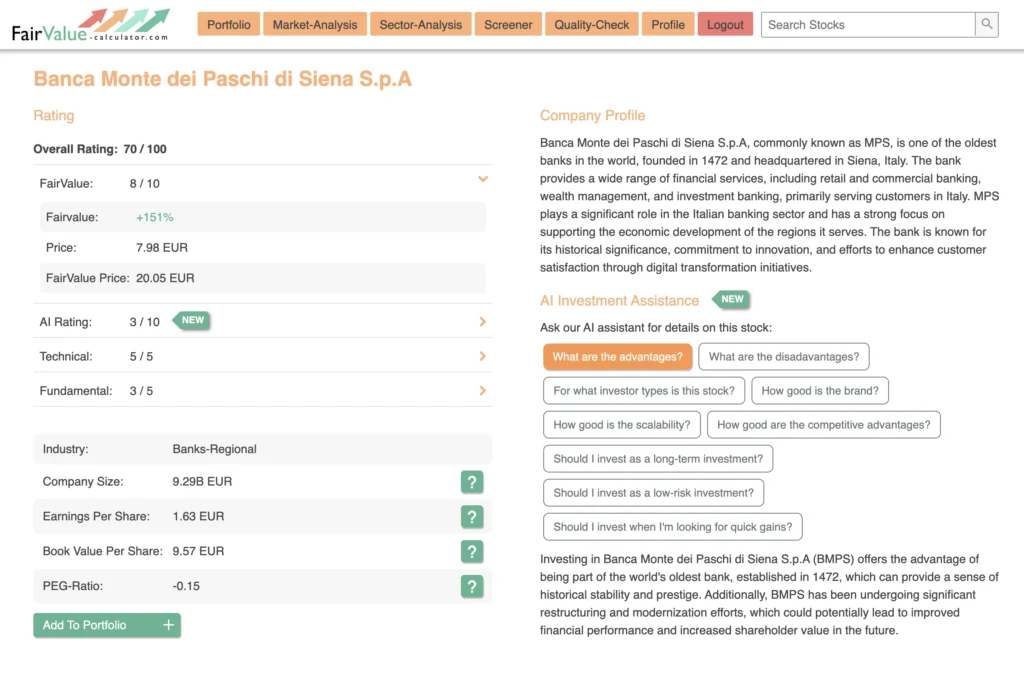
Task: Click the magnifying glass search icon
Action: [986, 24]
